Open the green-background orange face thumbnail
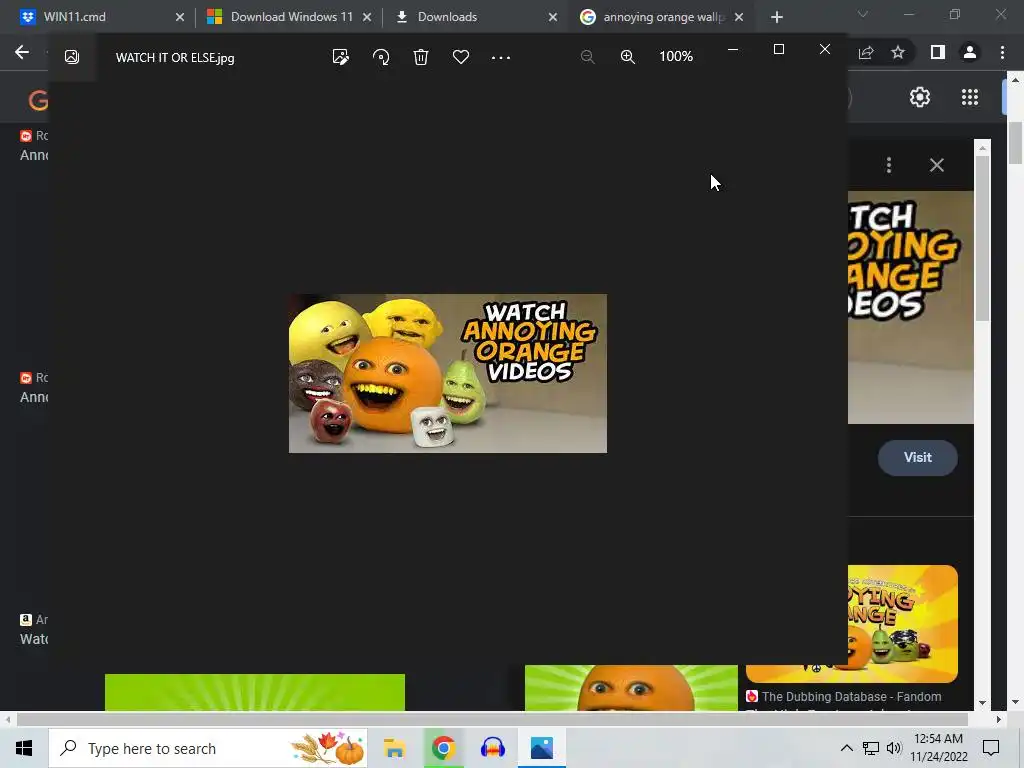1024x768 pixels. pyautogui.click(x=631, y=688)
